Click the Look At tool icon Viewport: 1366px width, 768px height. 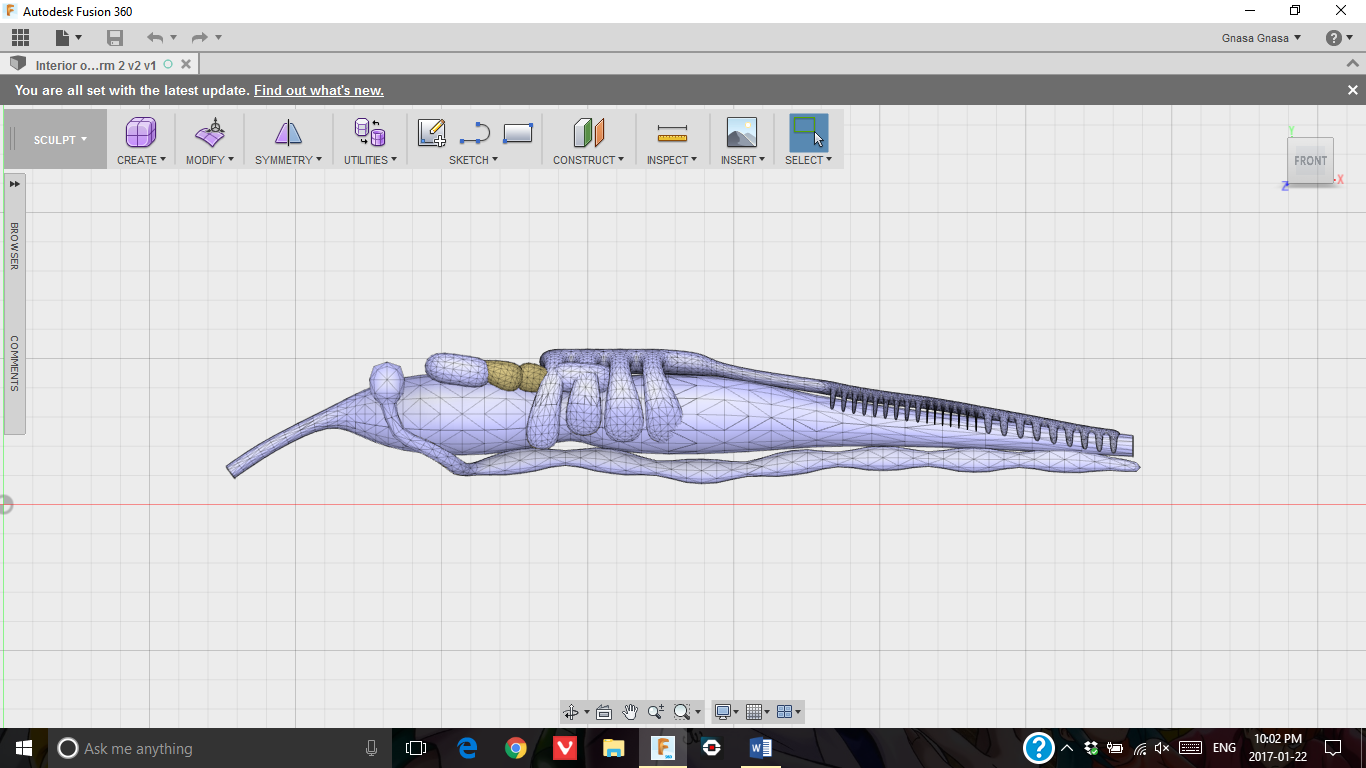click(x=603, y=712)
